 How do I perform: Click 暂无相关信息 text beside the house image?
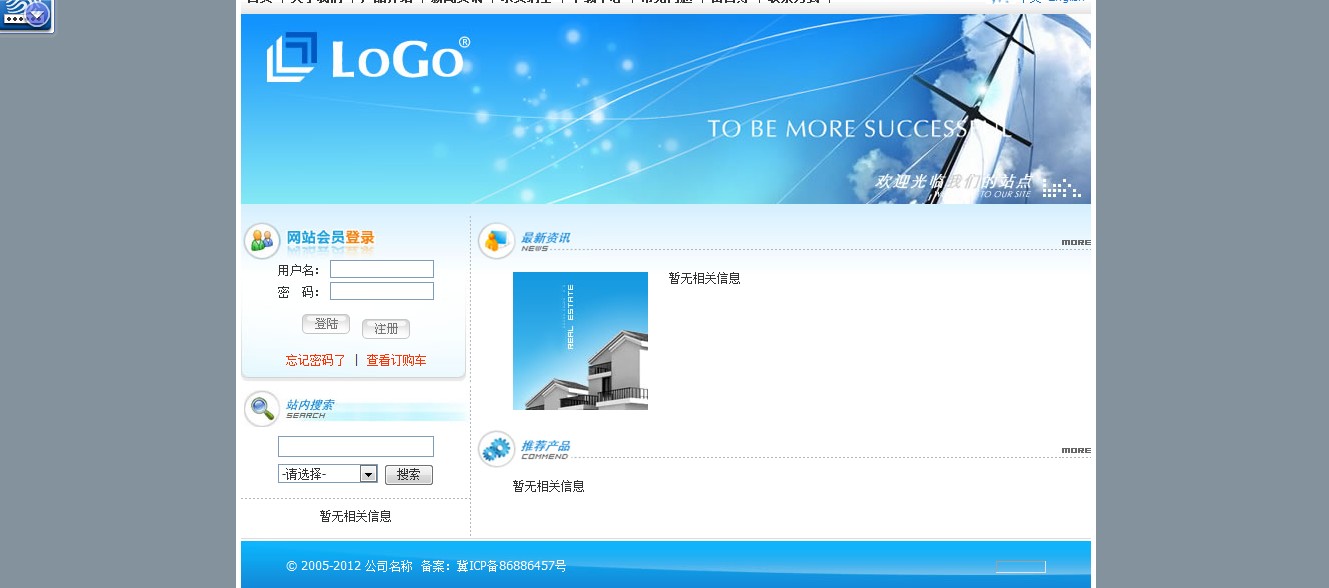705,278
